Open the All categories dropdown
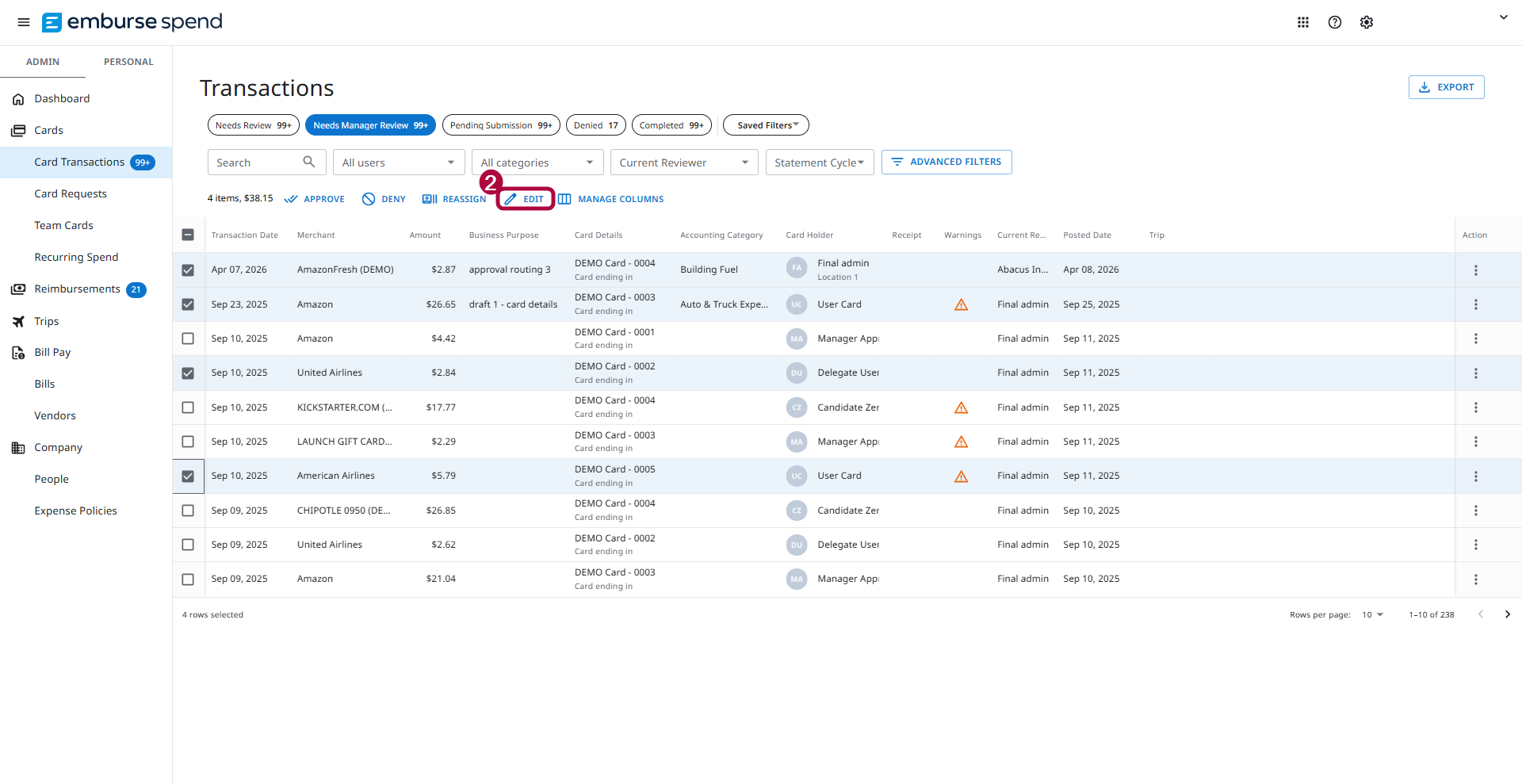The width and height of the screenshot is (1522, 784). tap(537, 163)
